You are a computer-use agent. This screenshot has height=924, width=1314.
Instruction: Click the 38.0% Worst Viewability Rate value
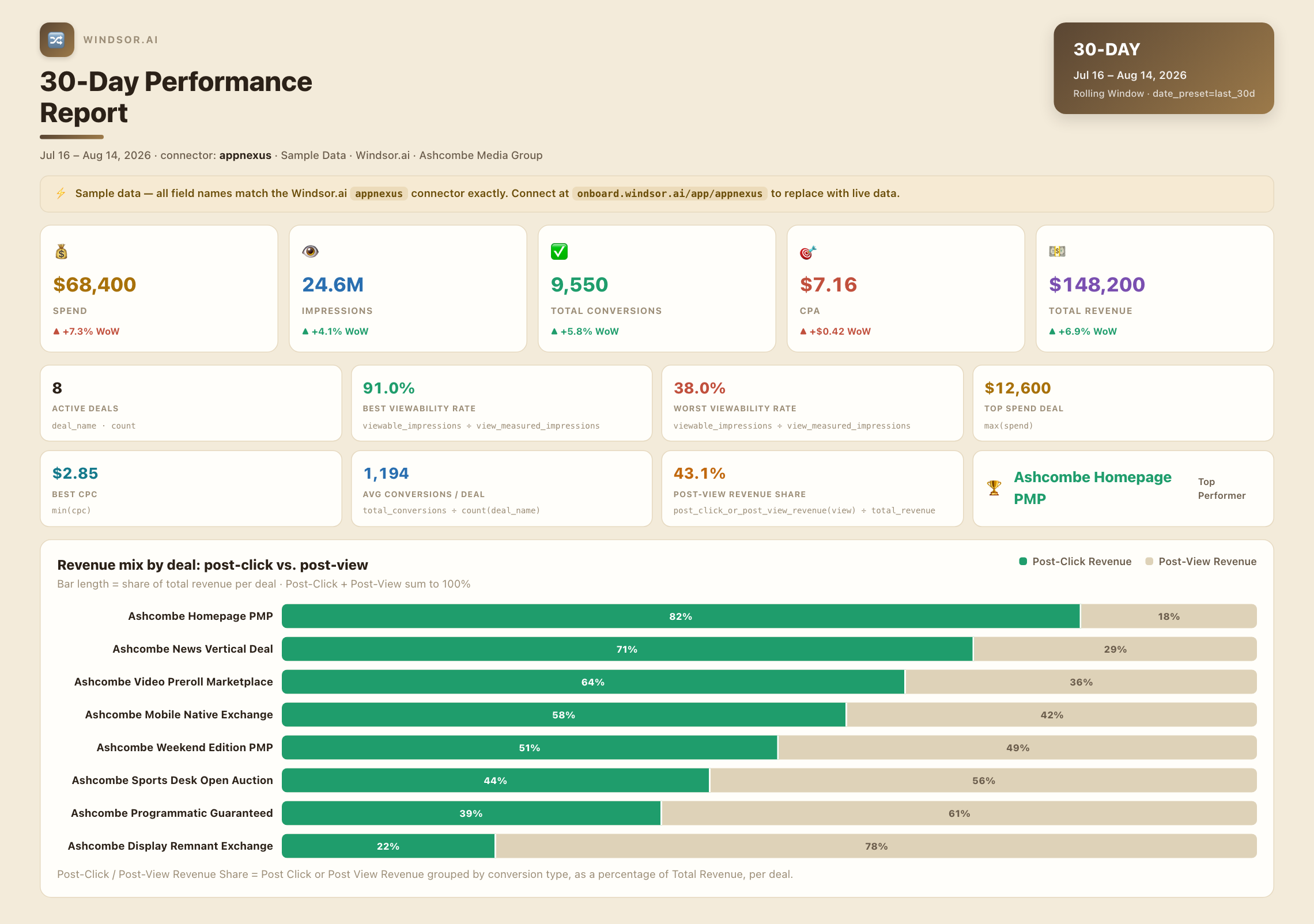point(699,388)
